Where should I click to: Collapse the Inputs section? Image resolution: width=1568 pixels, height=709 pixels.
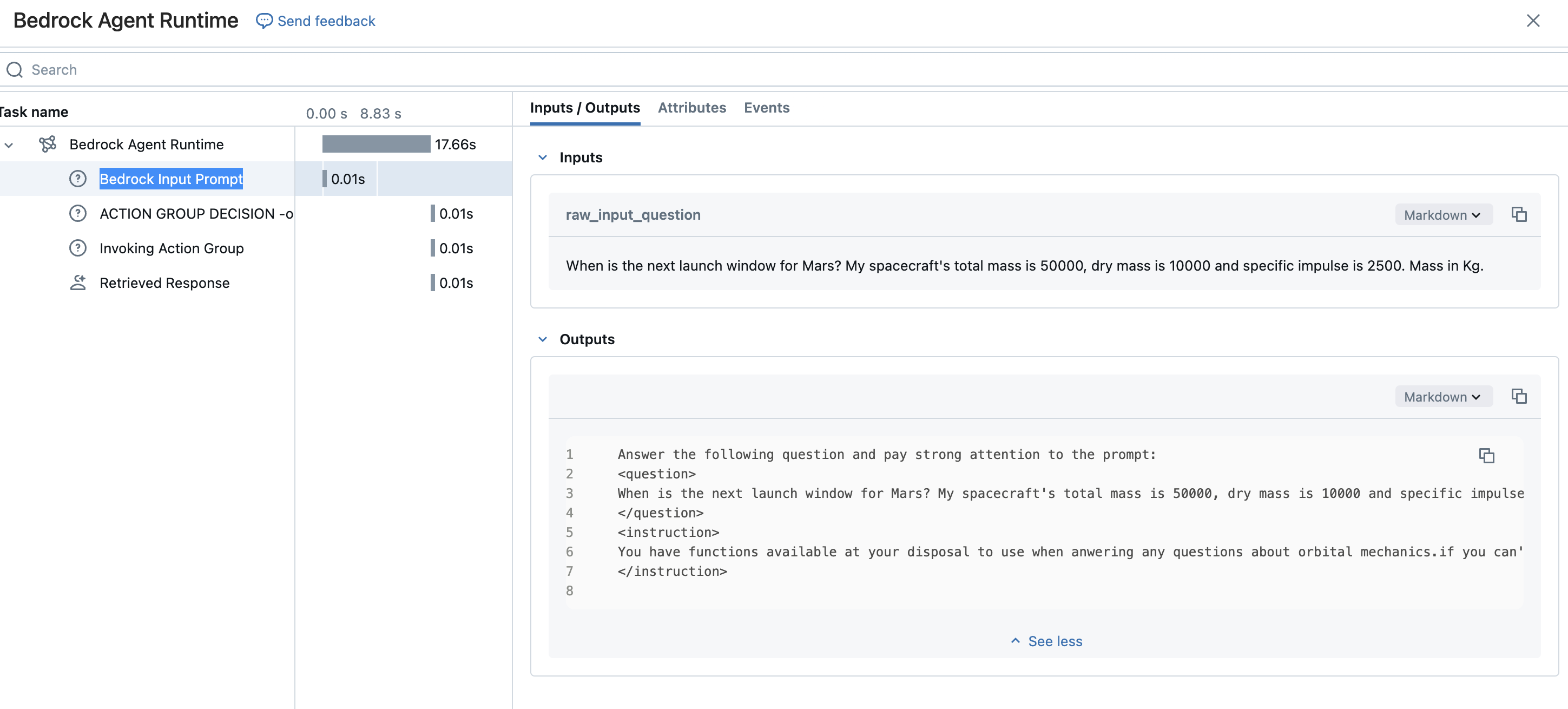point(542,157)
